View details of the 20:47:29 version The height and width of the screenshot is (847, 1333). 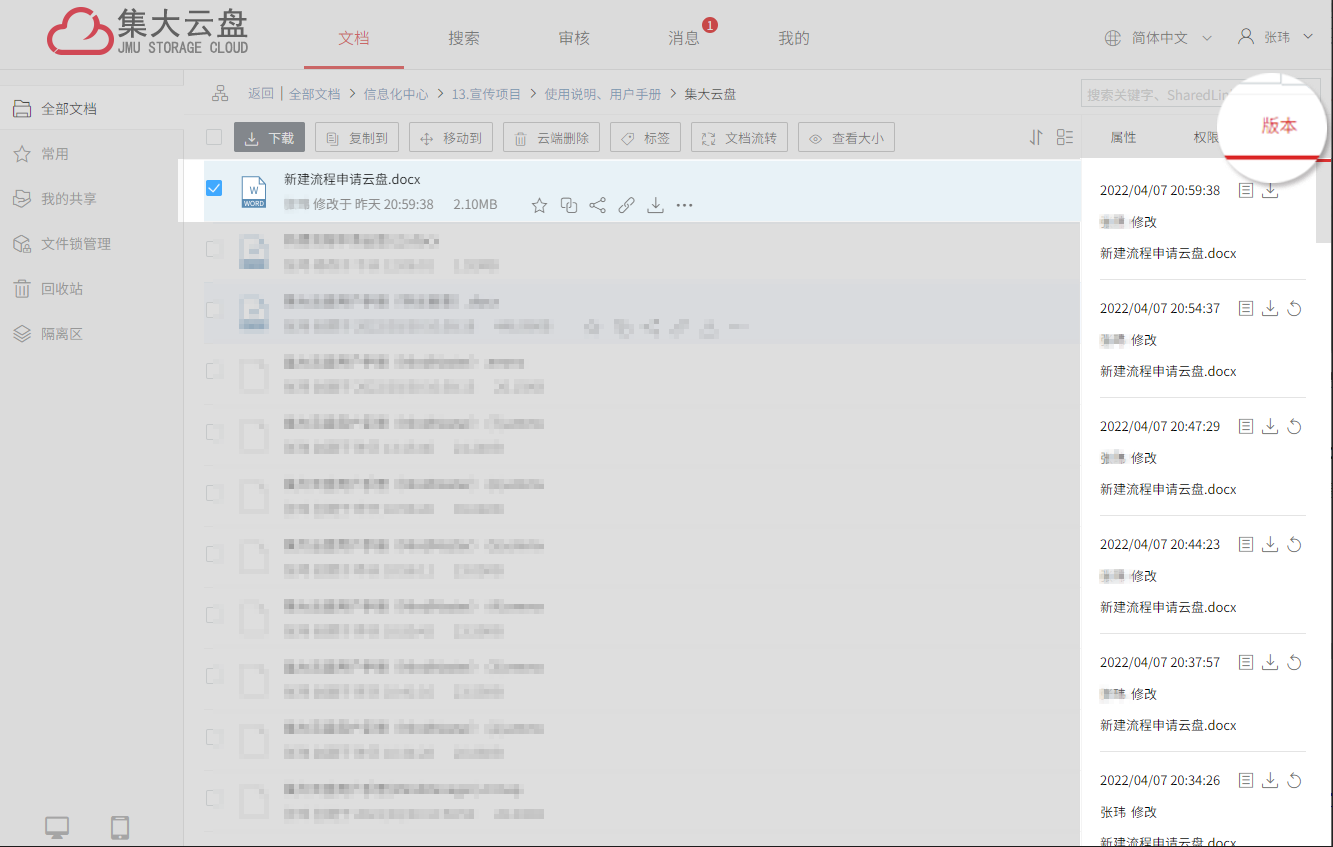[x=1246, y=427]
